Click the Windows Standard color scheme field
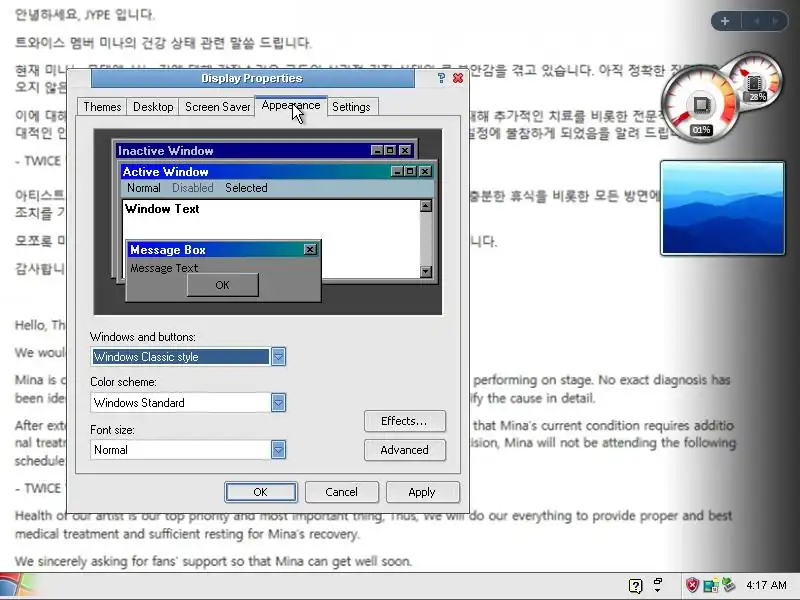This screenshot has width=800, height=600. [180, 403]
